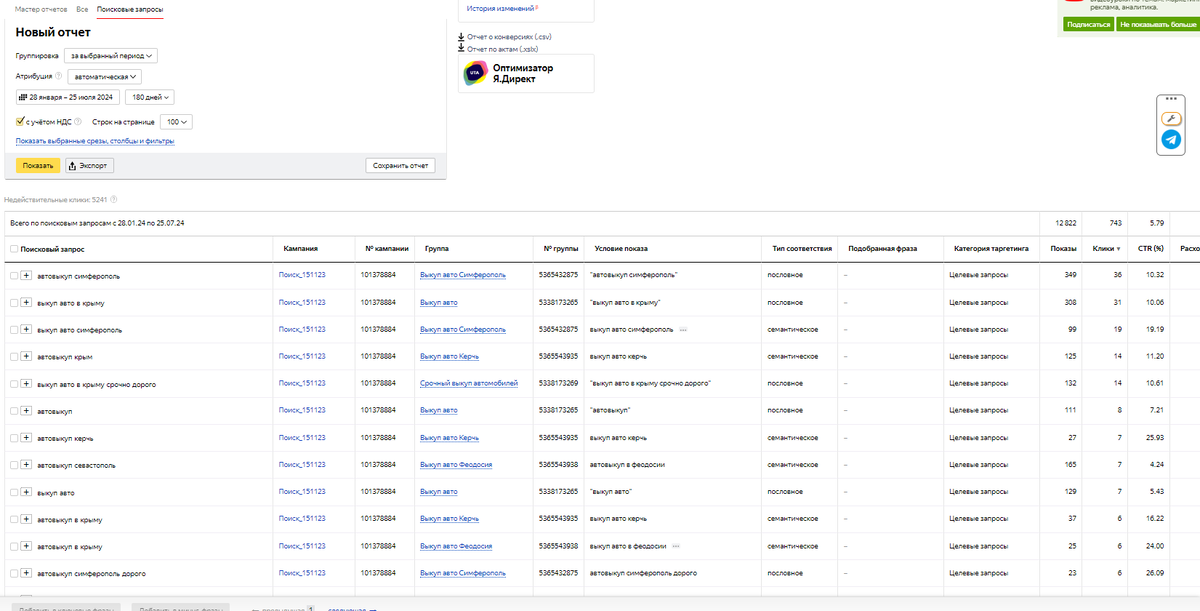Screen dimensions: 1200x611
Task: Click the plus icon for автовыкуп керчь
Action: [x=27, y=438]
